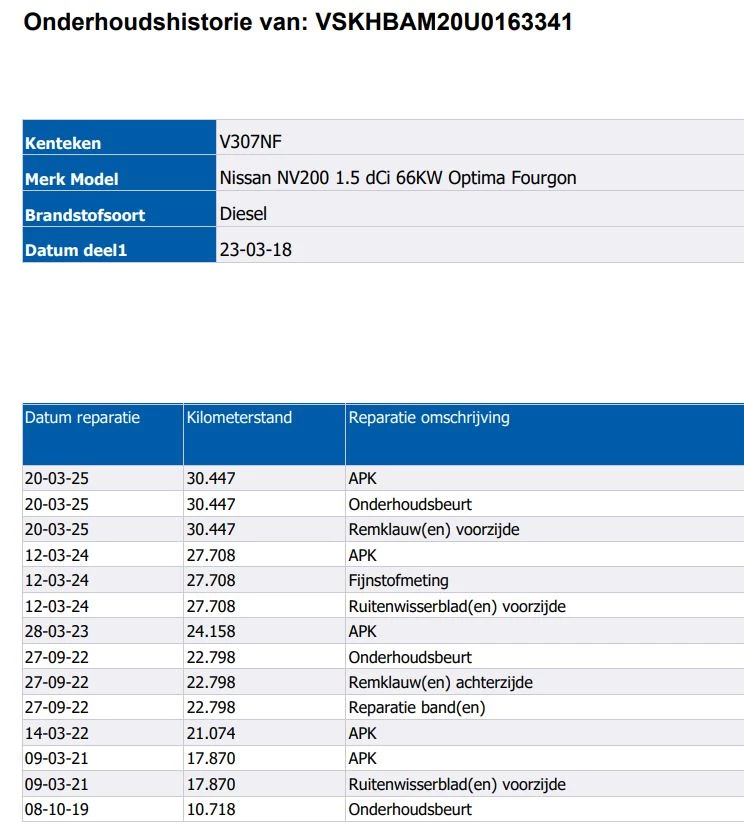Image resolution: width=744 pixels, height=831 pixels.
Task: Select the Kilometerstand column header
Action: tap(239, 418)
